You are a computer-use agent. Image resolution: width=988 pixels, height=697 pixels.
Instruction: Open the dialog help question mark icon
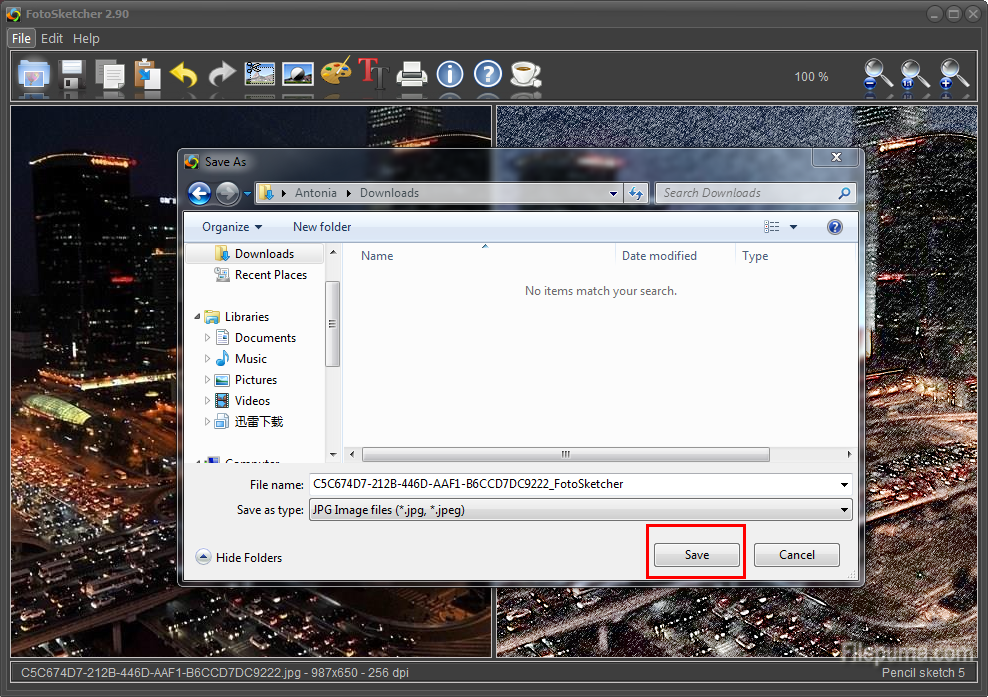(x=835, y=227)
